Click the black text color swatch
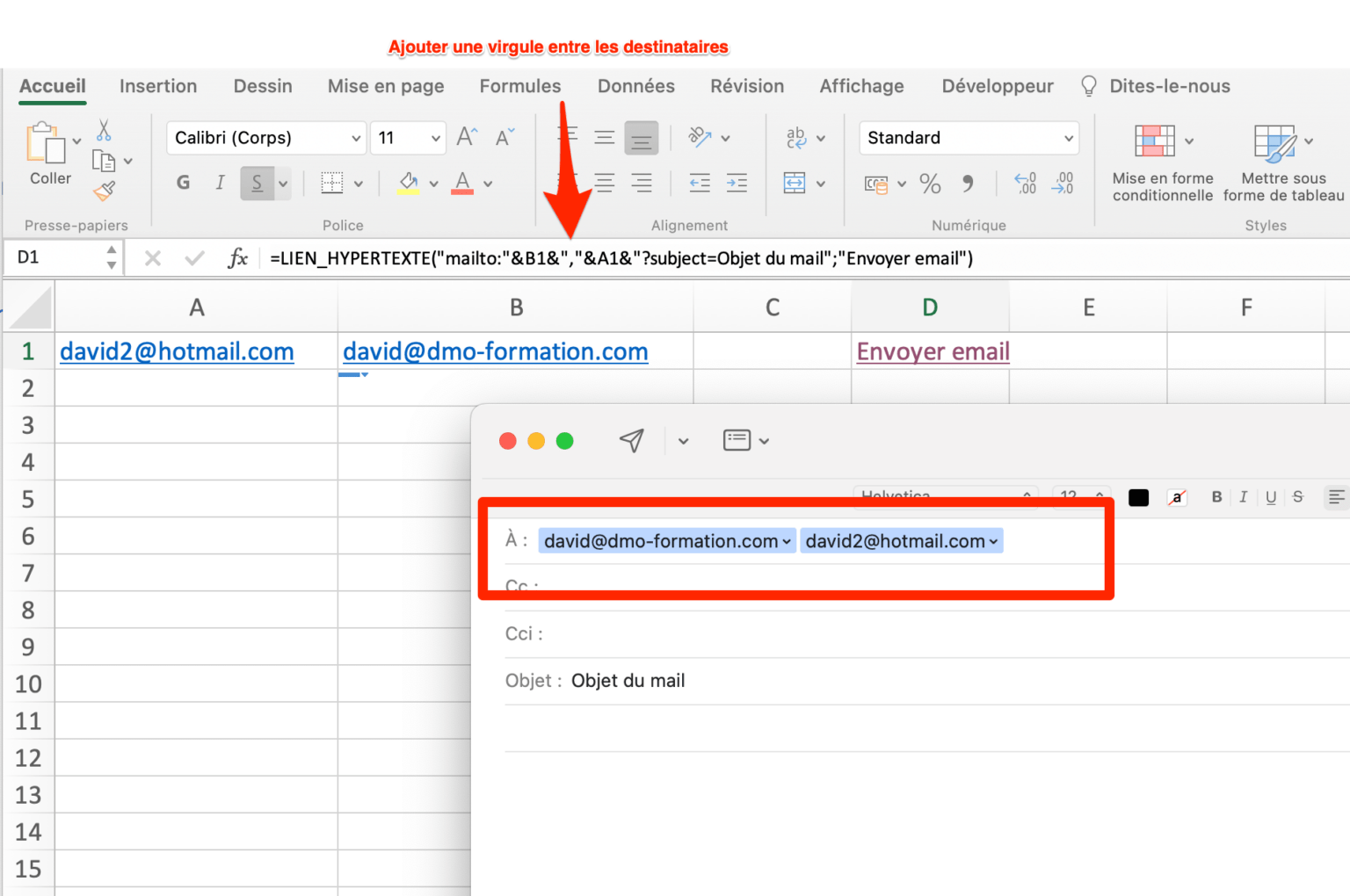Viewport: 1350px width, 896px height. coord(1138,497)
